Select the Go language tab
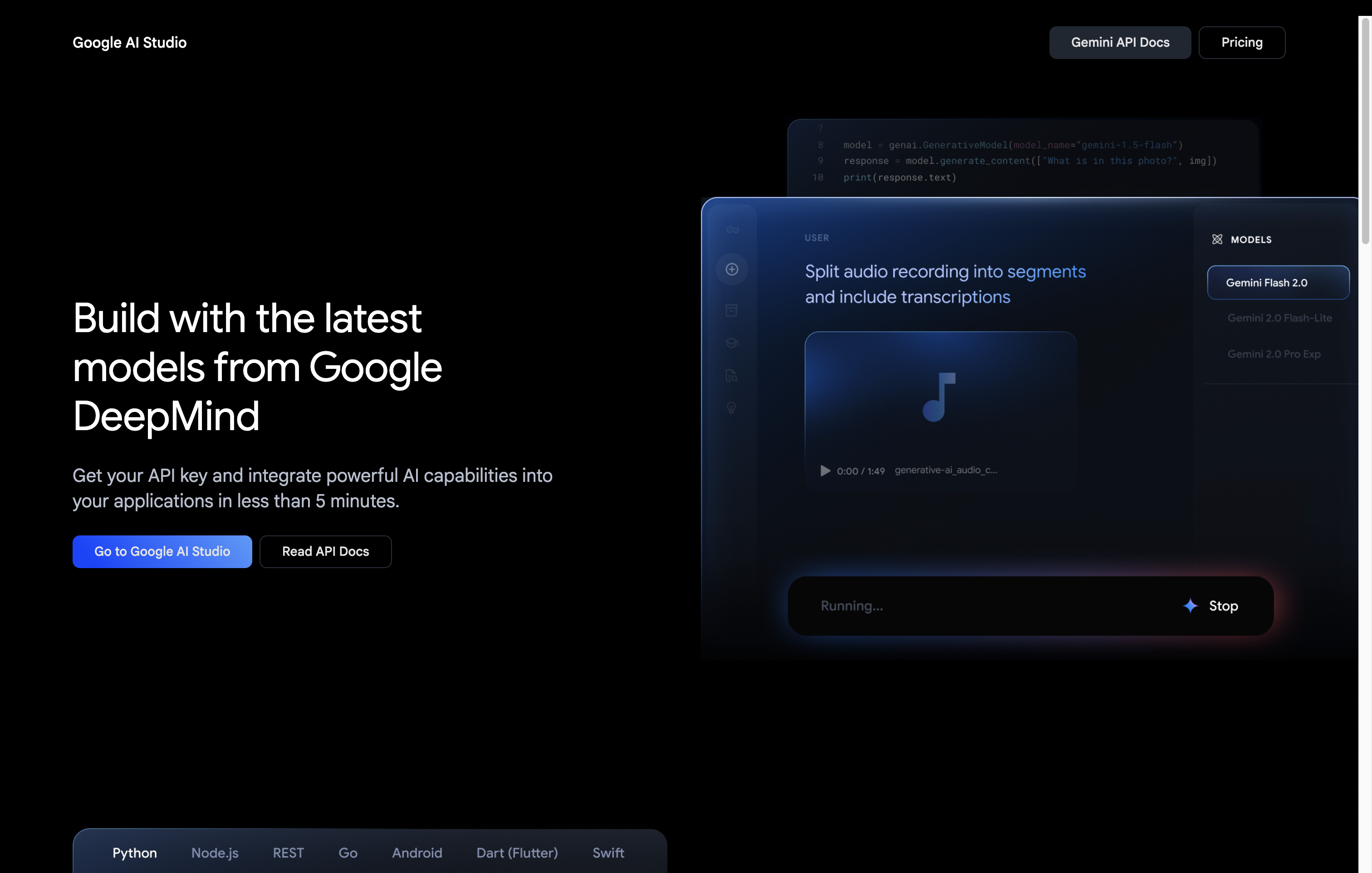 (348, 853)
